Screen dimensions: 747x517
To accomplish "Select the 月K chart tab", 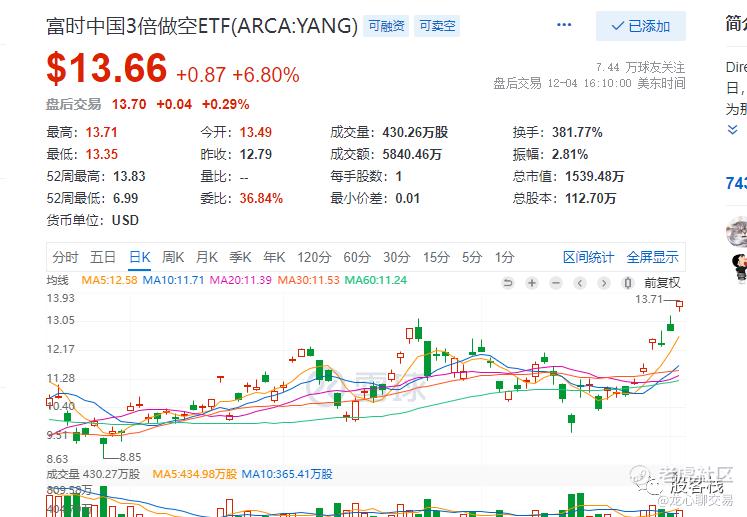I will (x=207, y=257).
